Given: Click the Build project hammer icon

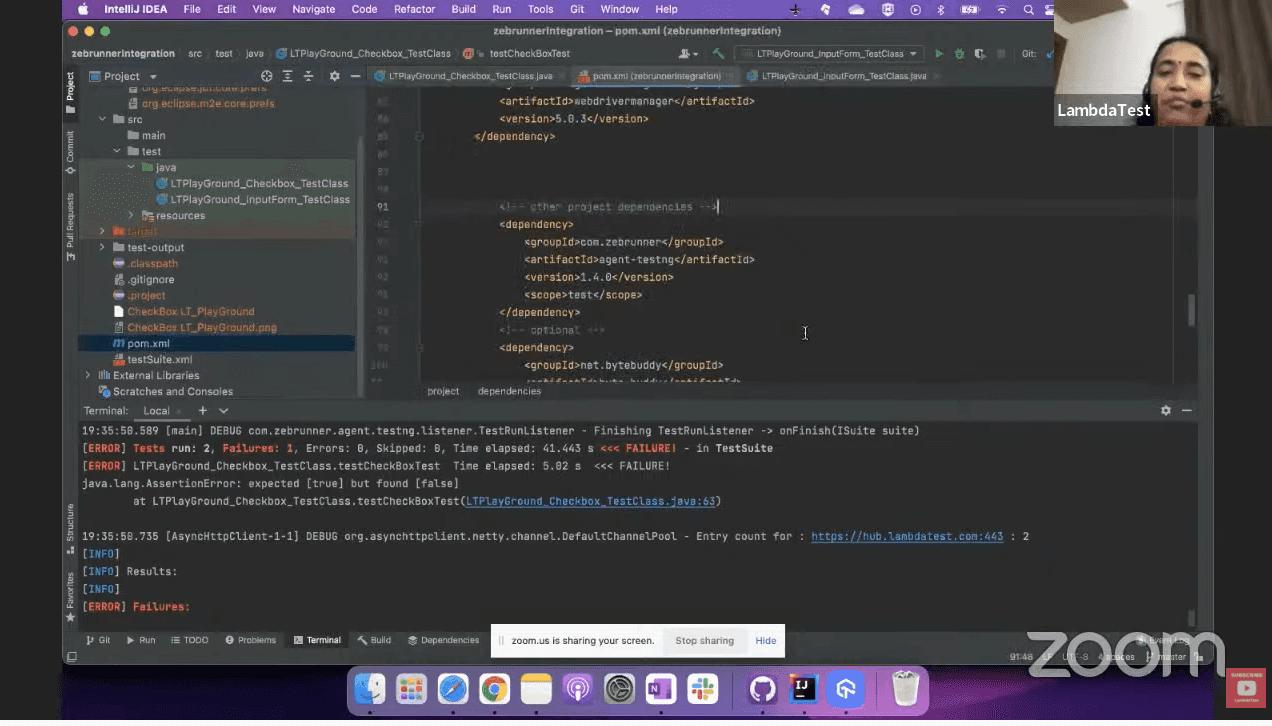Looking at the screenshot, I should pos(718,54).
